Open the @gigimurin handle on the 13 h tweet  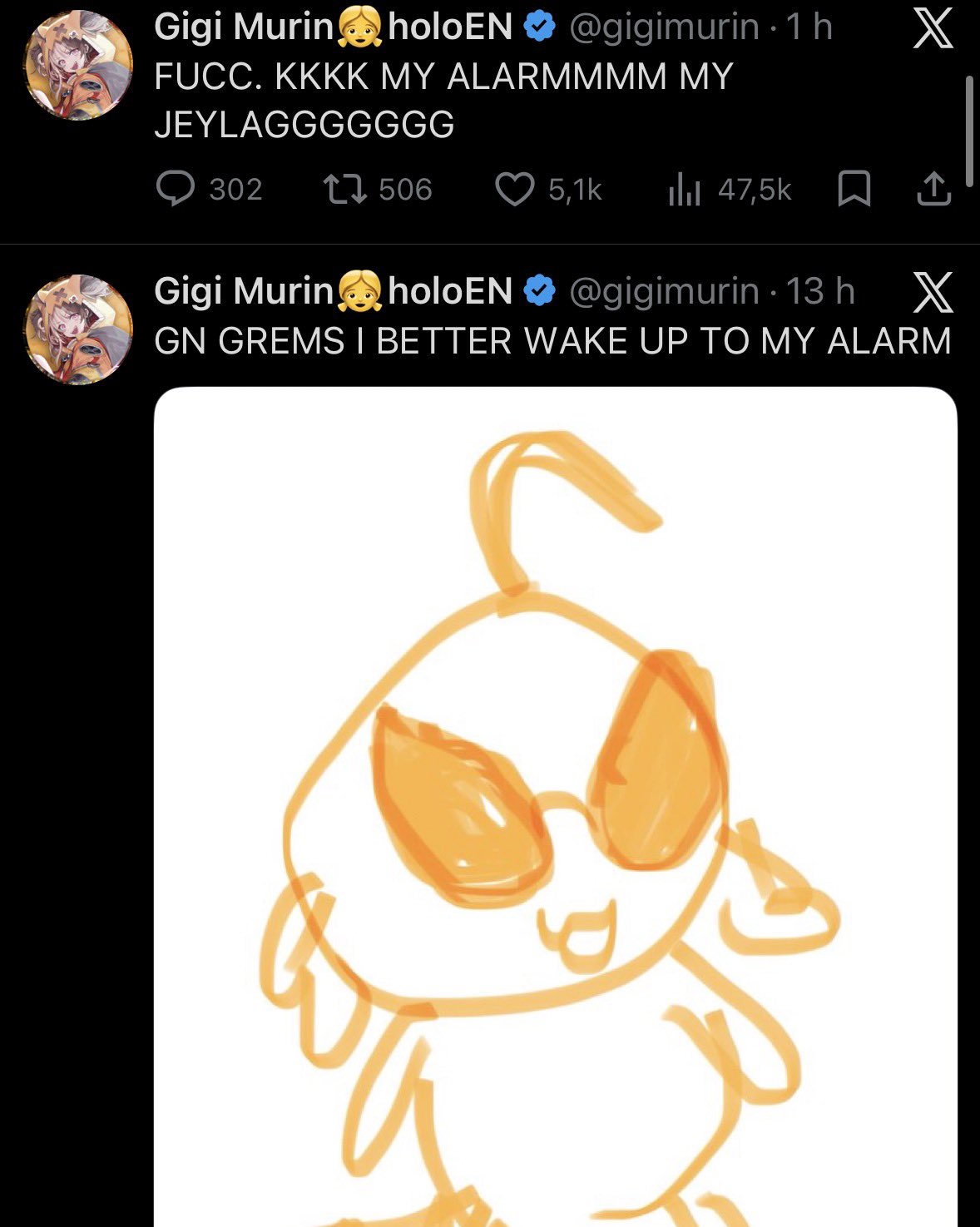[664, 291]
